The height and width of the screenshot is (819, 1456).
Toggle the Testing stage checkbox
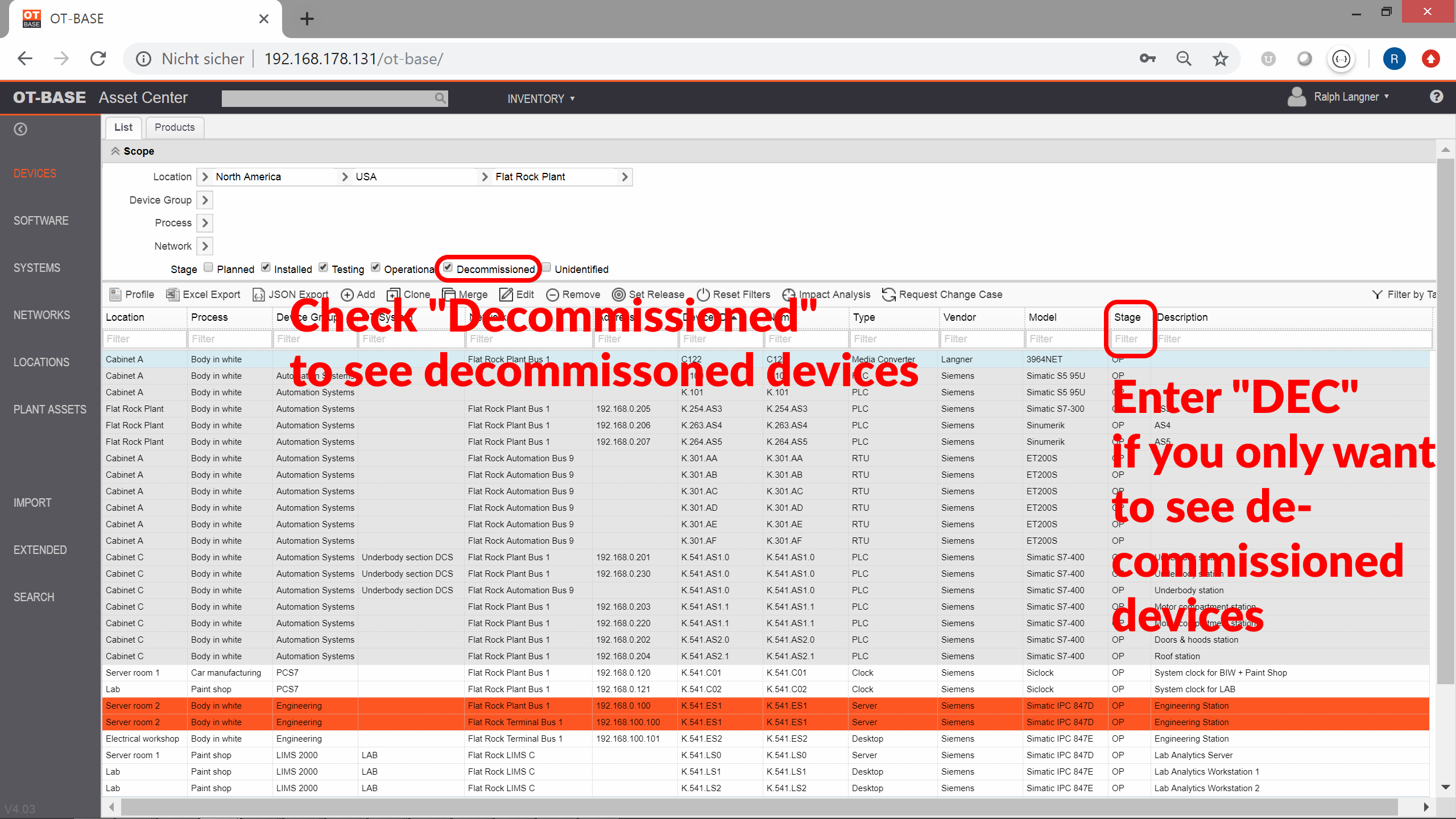(323, 267)
